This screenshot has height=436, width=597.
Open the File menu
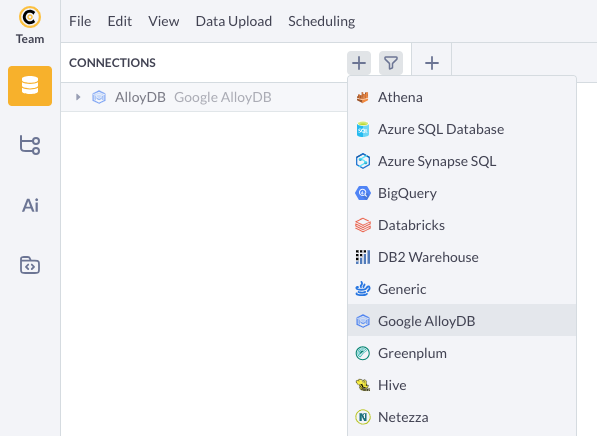point(80,21)
